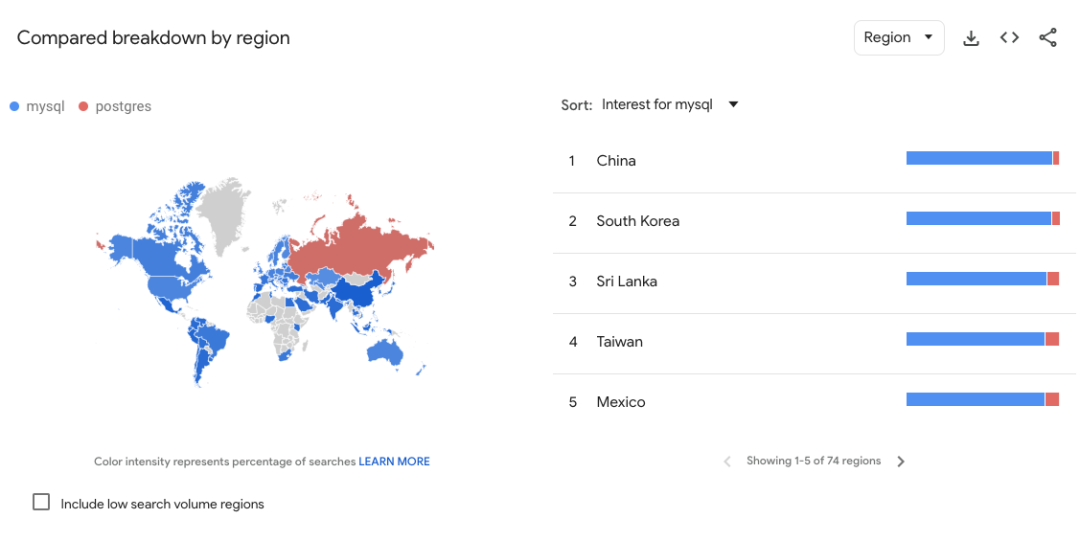Click the download CSV icon
Screen dimensions: 1080x541
pyautogui.click(x=970, y=38)
